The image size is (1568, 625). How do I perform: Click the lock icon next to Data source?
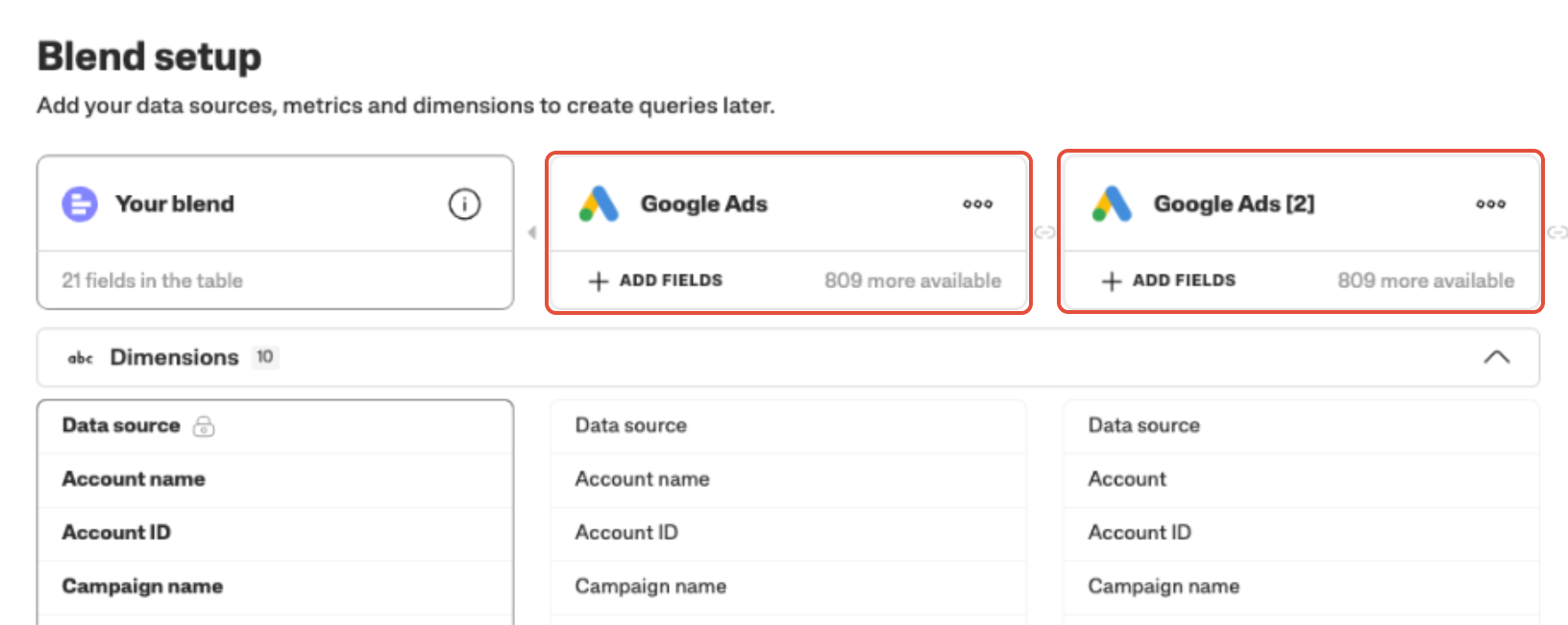[x=204, y=426]
